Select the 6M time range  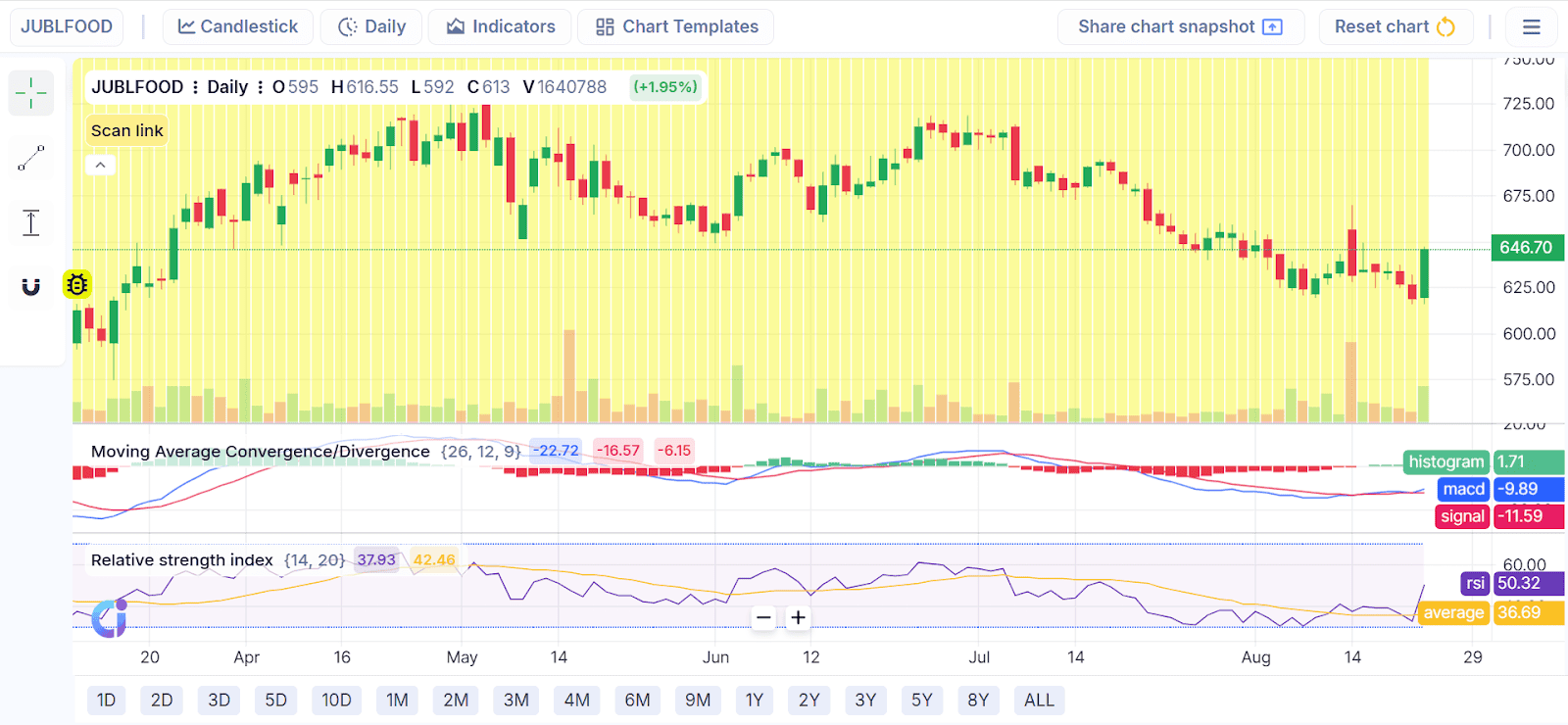pos(638,700)
